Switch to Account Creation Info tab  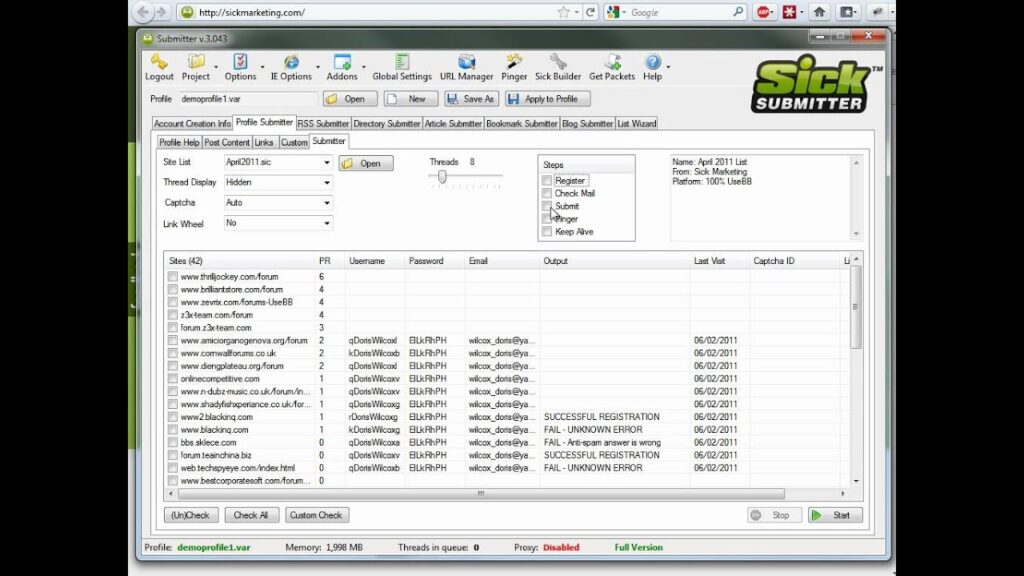point(192,123)
